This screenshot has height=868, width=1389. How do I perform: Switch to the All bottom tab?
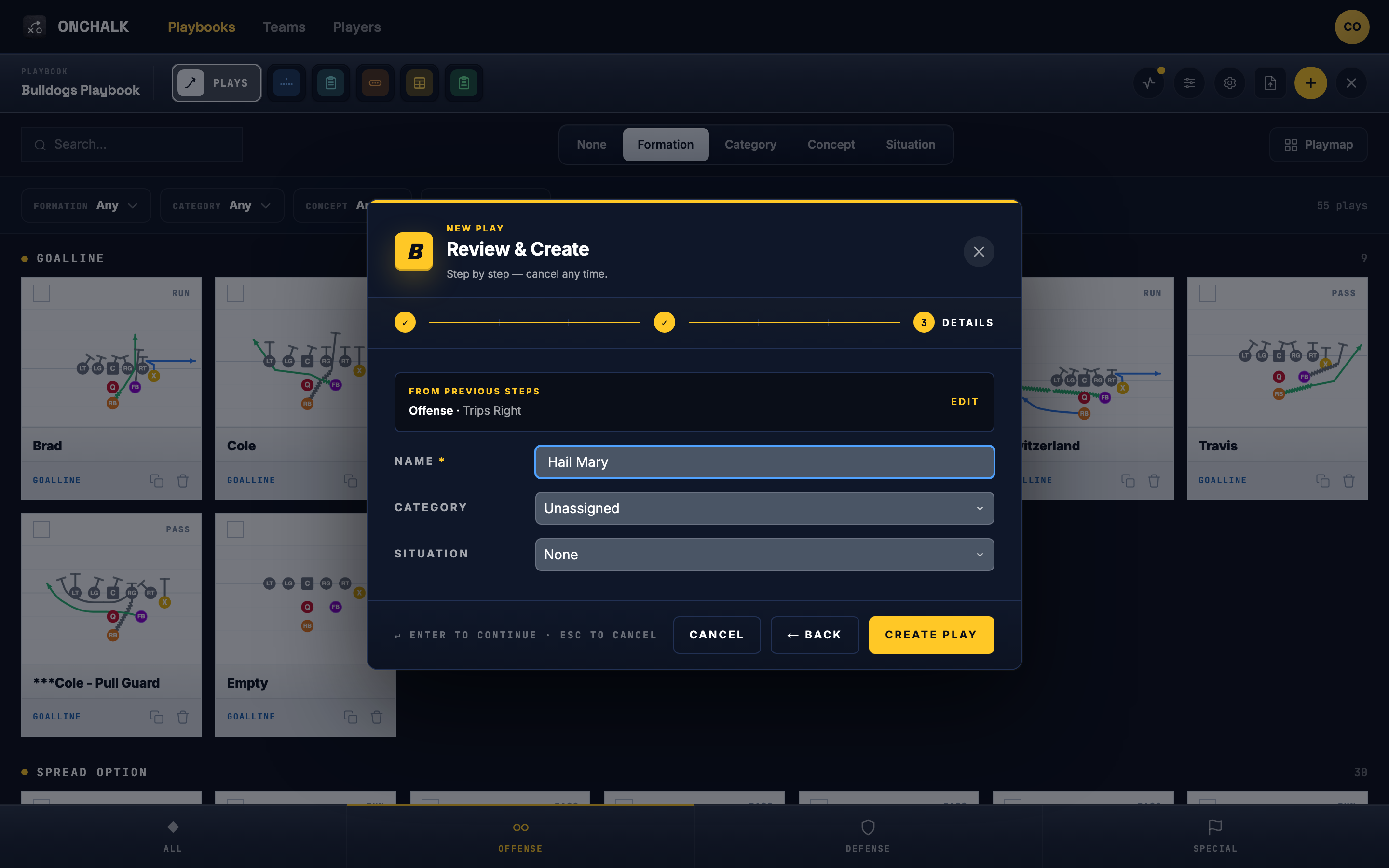click(x=173, y=837)
